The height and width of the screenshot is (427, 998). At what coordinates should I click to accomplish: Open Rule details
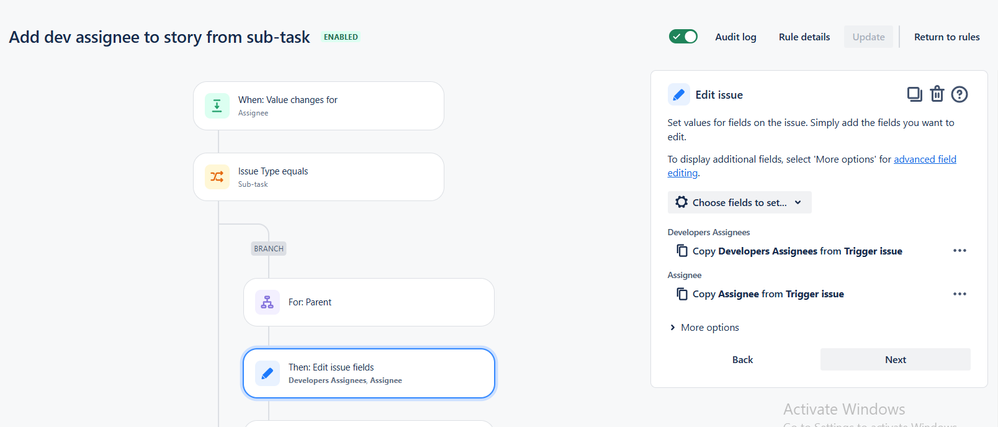tap(805, 37)
